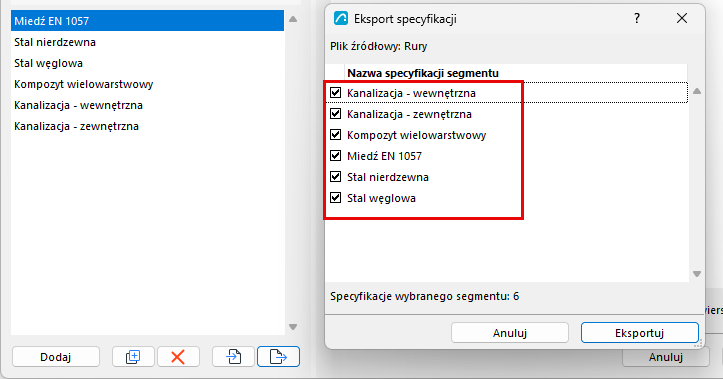Disable Stal nierdzewna checkbox in export list
The width and height of the screenshot is (723, 379).
coord(336,177)
